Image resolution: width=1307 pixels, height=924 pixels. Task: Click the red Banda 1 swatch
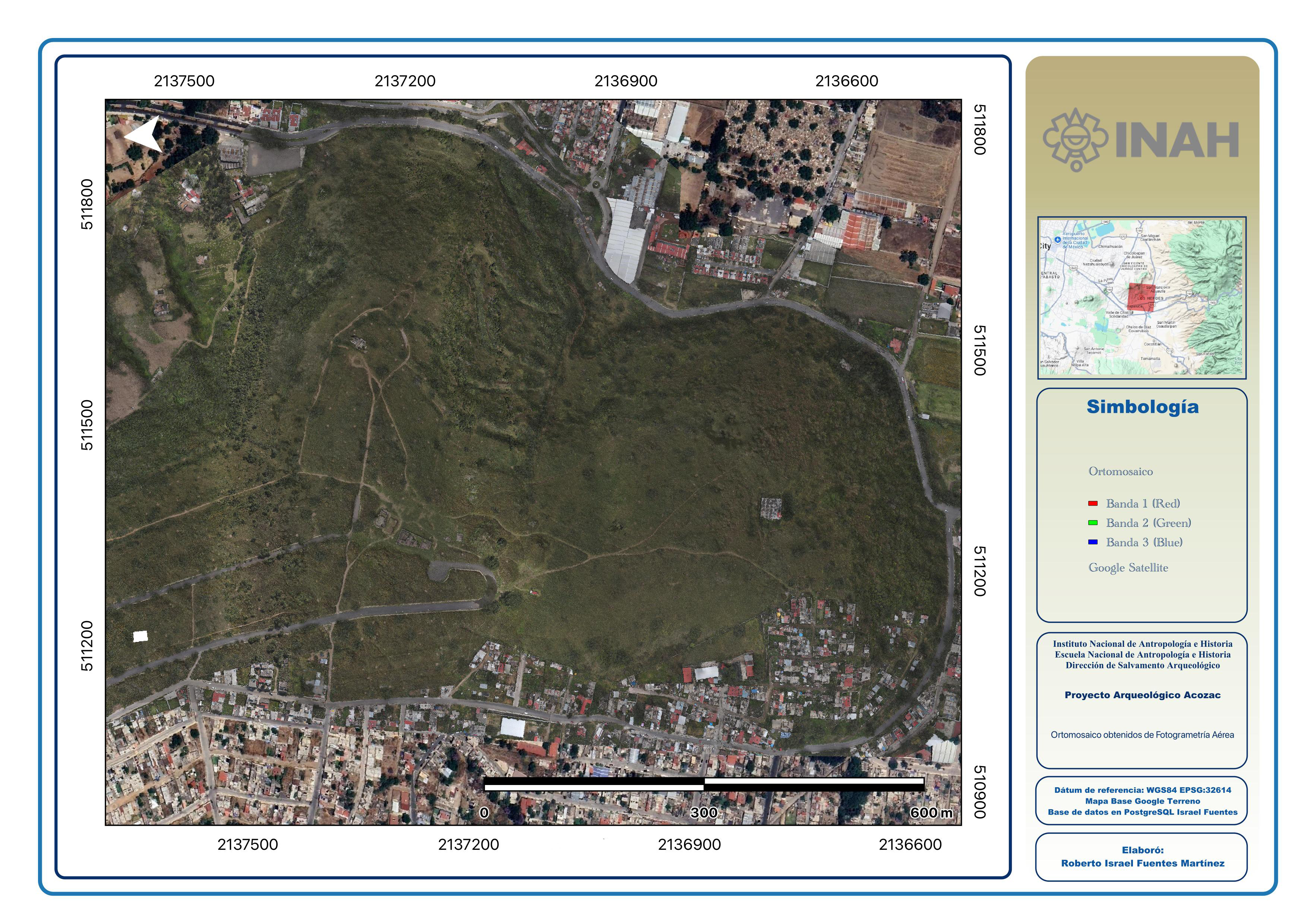coord(1092,503)
